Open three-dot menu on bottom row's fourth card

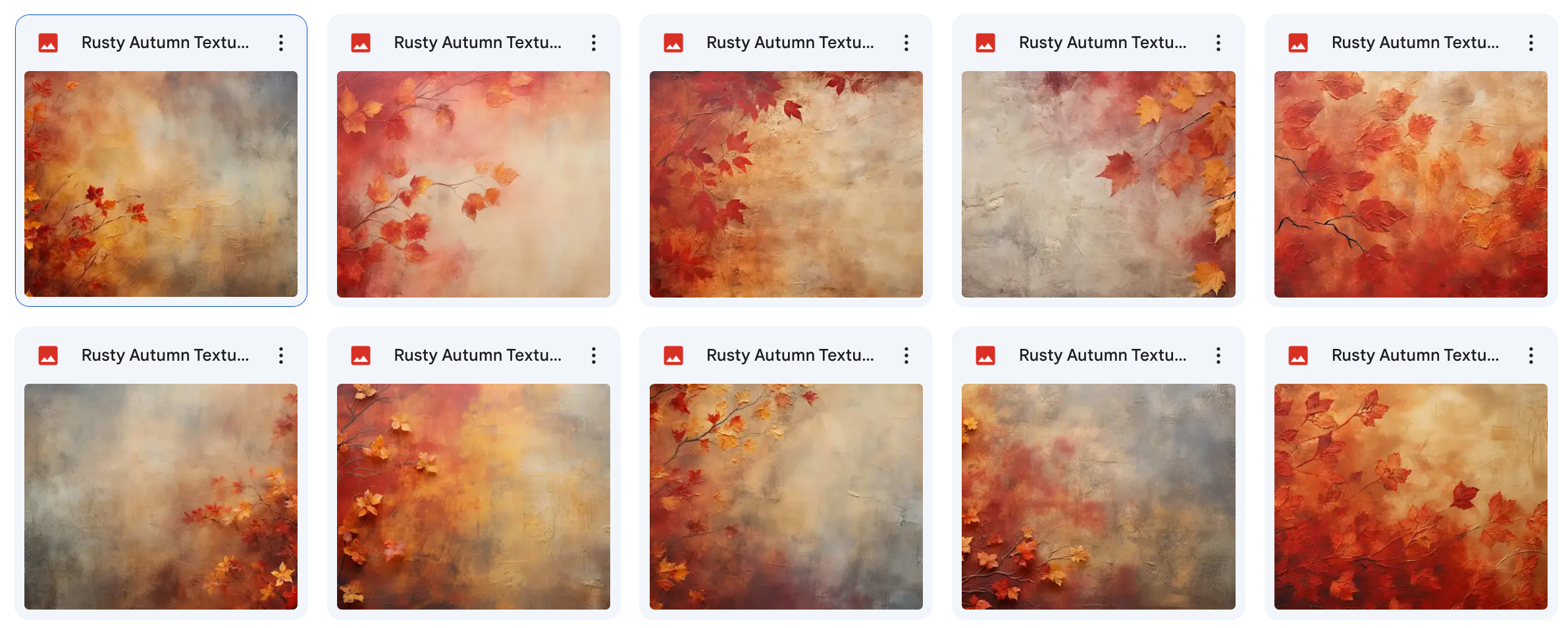[1218, 355]
